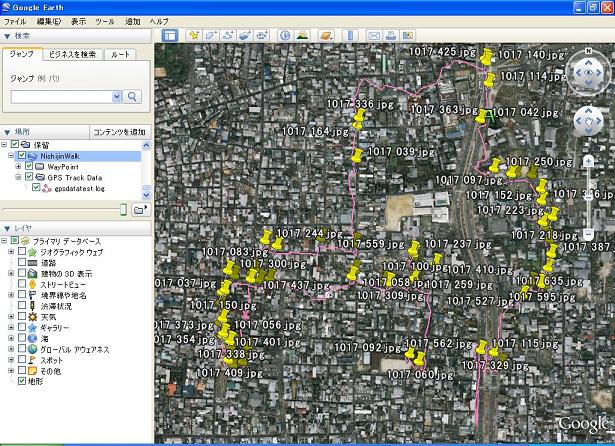The image size is (615, 446).
Task: Click the north N marker on the compass ring
Action: click(588, 51)
